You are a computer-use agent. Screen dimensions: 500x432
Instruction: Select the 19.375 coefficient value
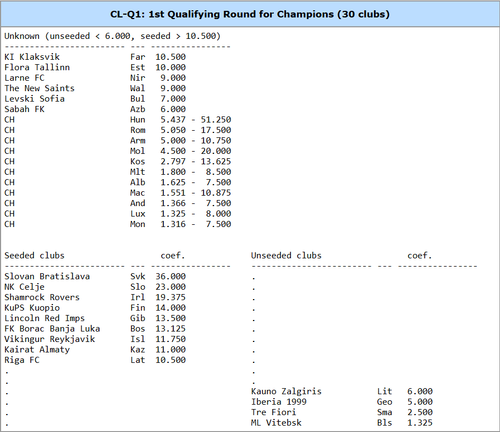[x=170, y=297]
